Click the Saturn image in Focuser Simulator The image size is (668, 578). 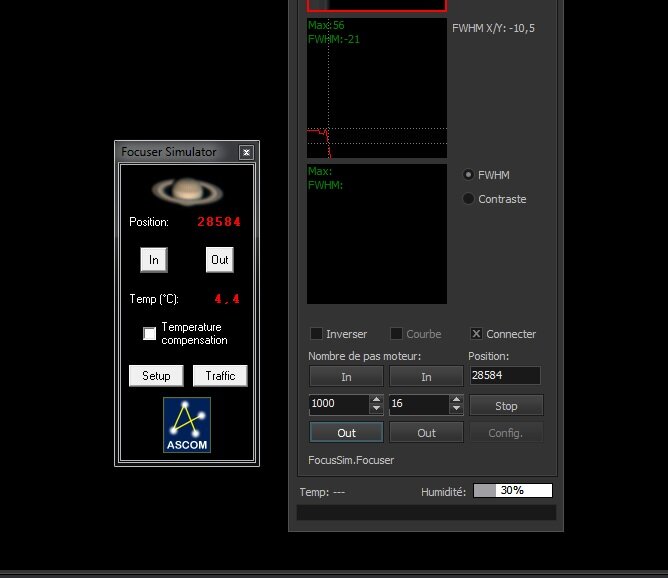[187, 190]
